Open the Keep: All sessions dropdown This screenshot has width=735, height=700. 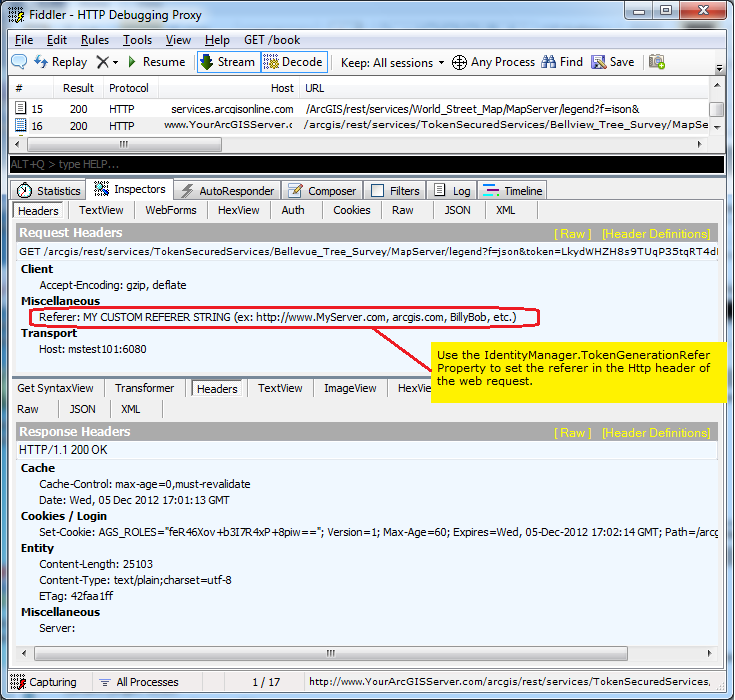click(x=392, y=62)
